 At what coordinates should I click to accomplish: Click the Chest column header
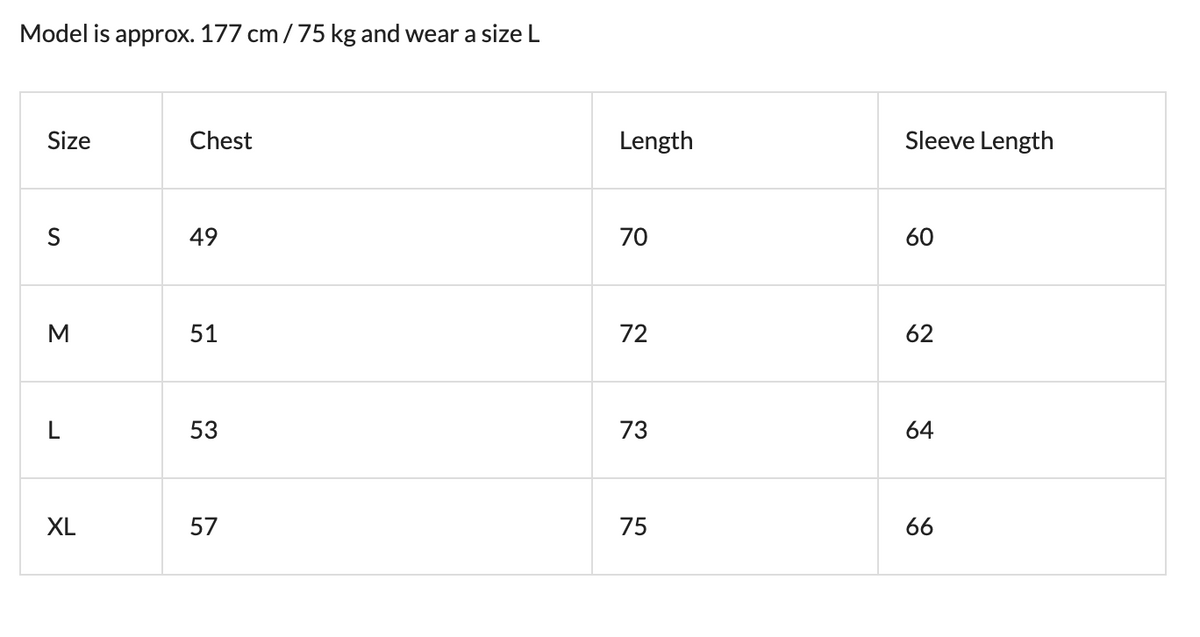[x=221, y=141]
